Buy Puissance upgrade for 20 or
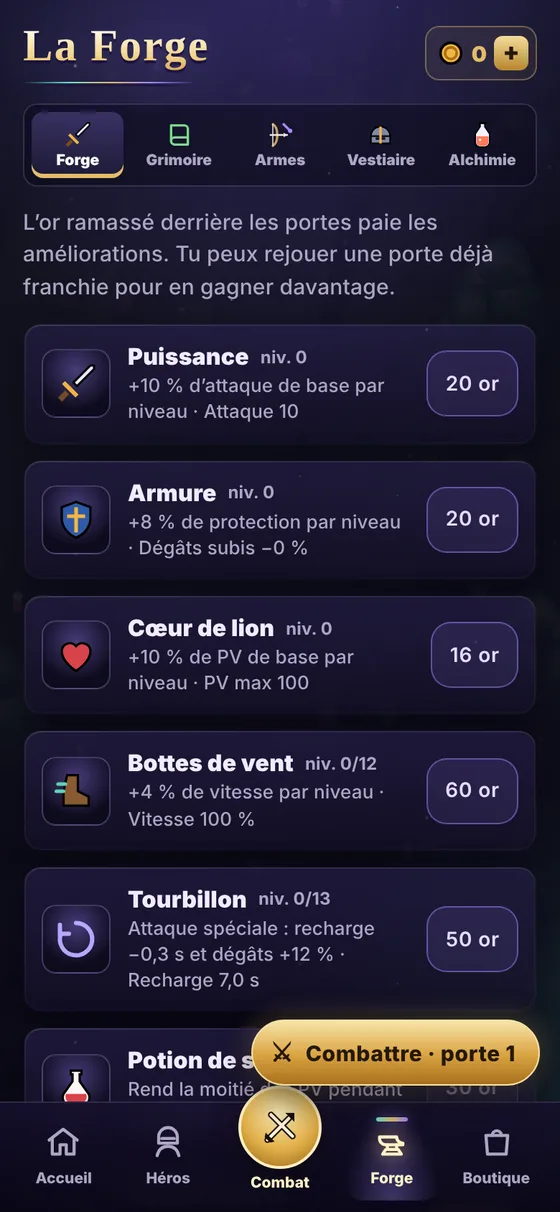The image size is (560, 1212). coord(472,383)
